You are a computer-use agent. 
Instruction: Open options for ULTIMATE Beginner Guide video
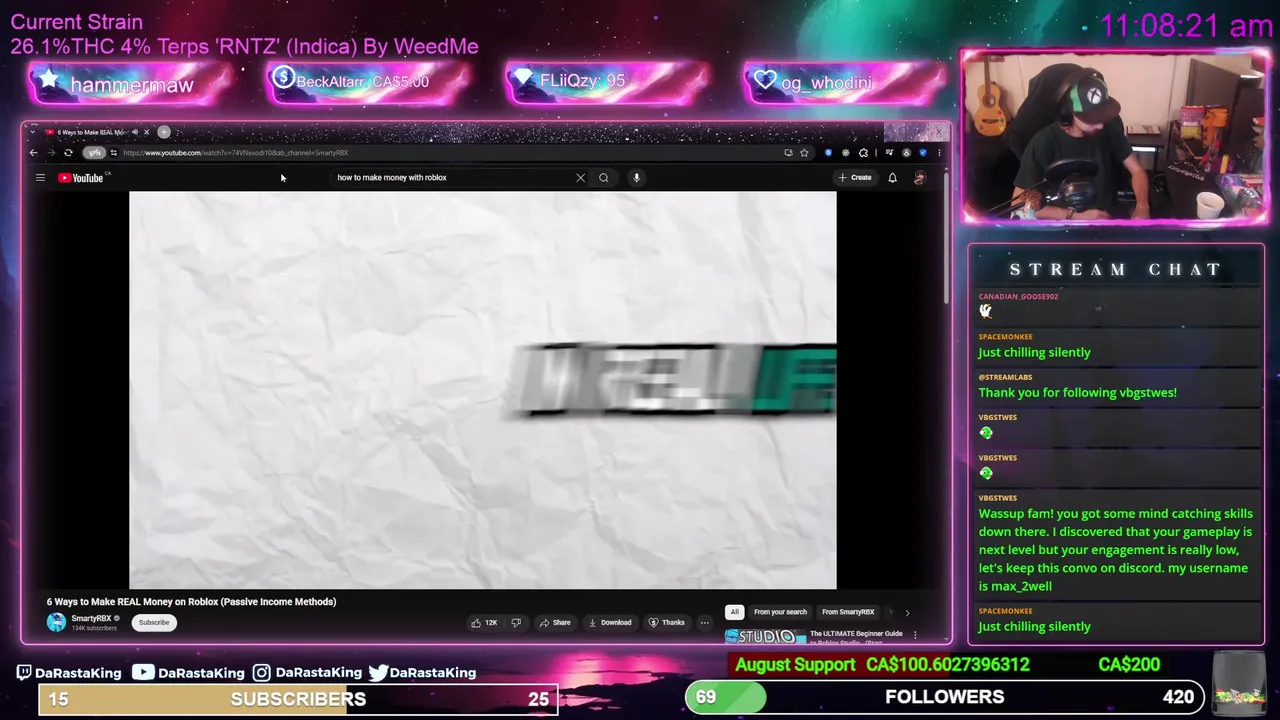click(914, 634)
